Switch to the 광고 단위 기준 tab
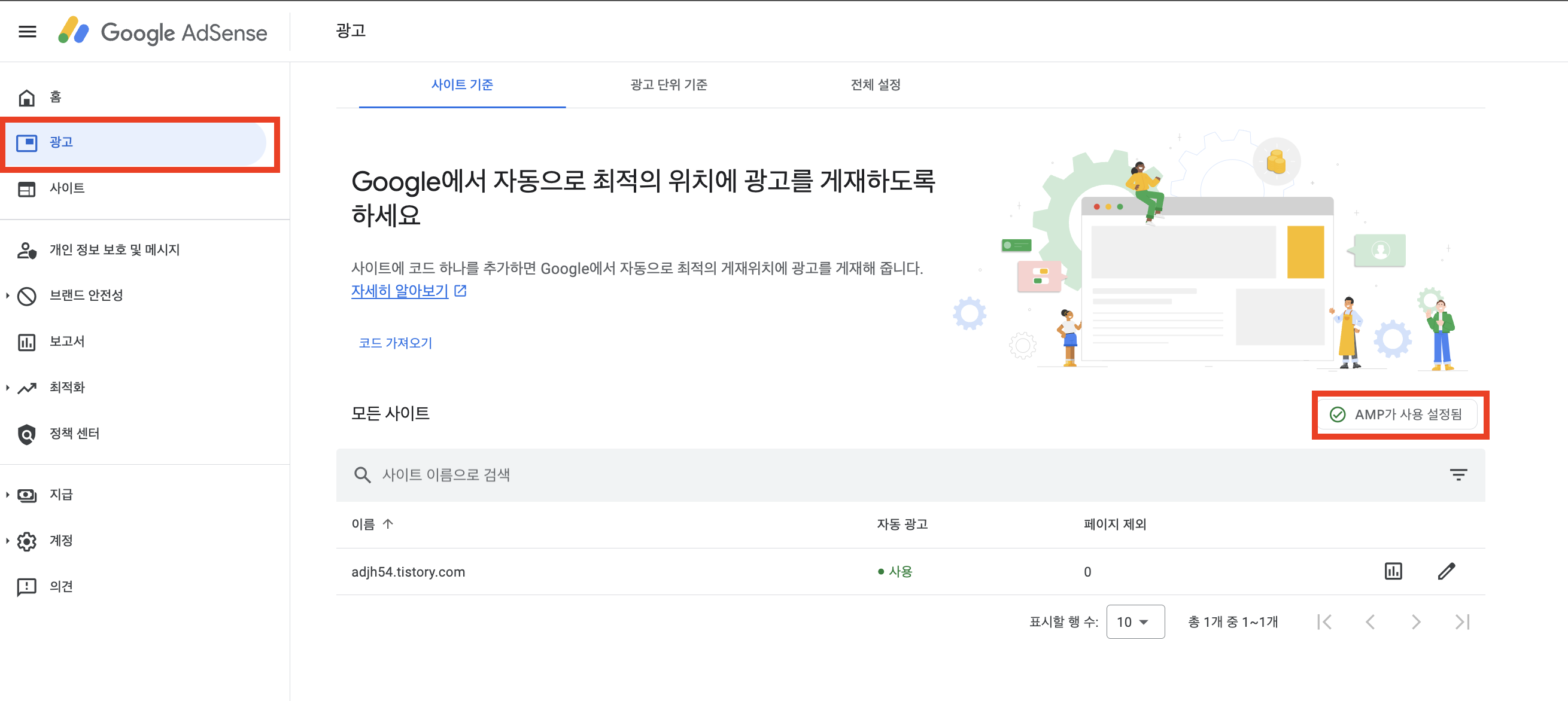The height and width of the screenshot is (701, 1568). 668,84
